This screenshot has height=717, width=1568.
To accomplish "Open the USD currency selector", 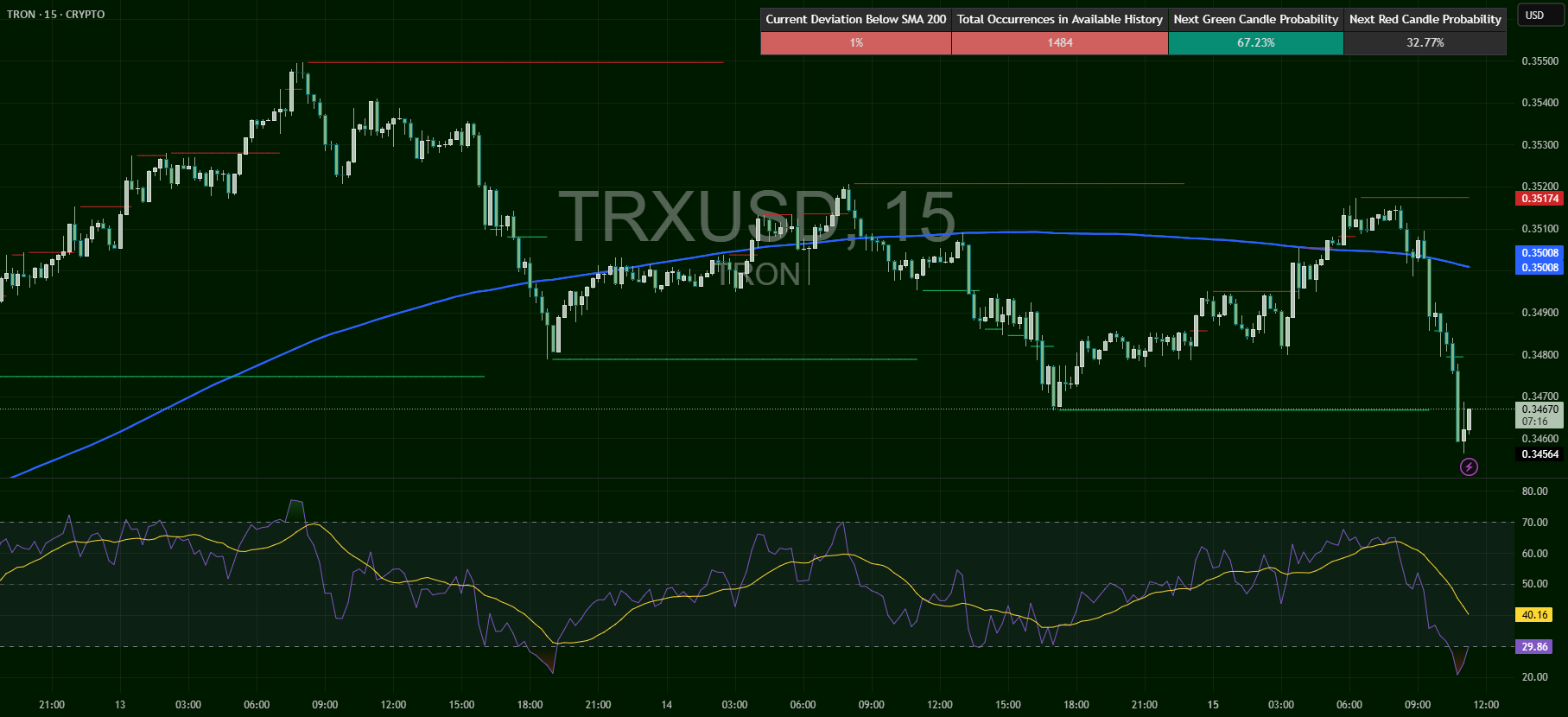I will tap(1534, 16).
